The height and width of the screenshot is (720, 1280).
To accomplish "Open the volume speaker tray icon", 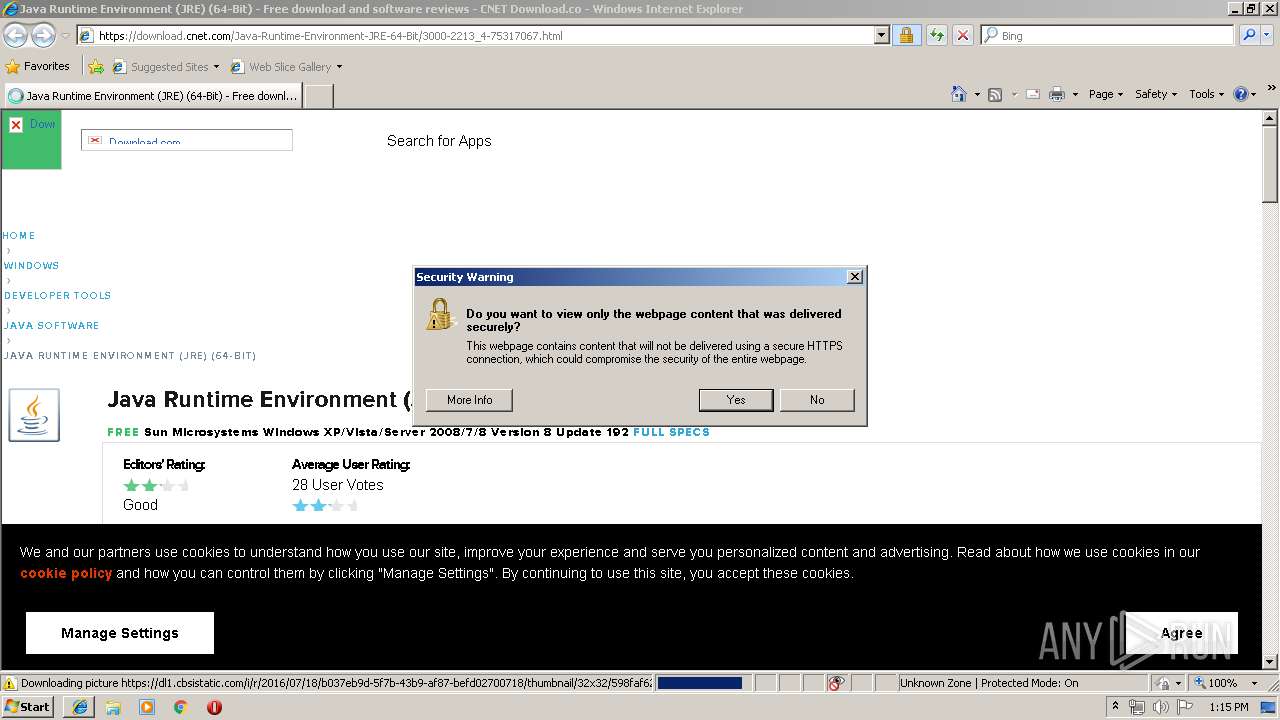I will tap(1160, 707).
